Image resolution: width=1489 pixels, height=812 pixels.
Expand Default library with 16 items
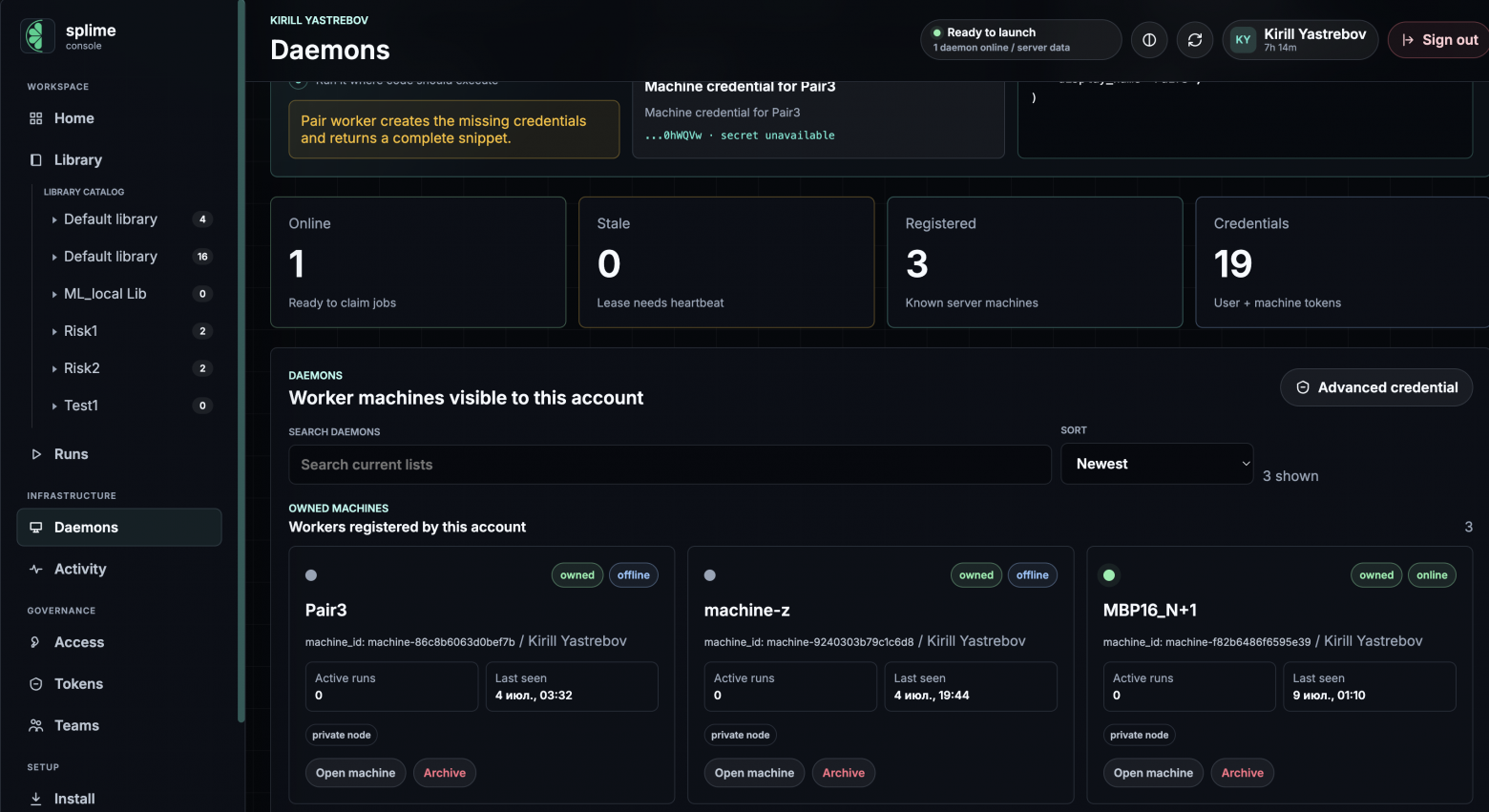coord(54,257)
